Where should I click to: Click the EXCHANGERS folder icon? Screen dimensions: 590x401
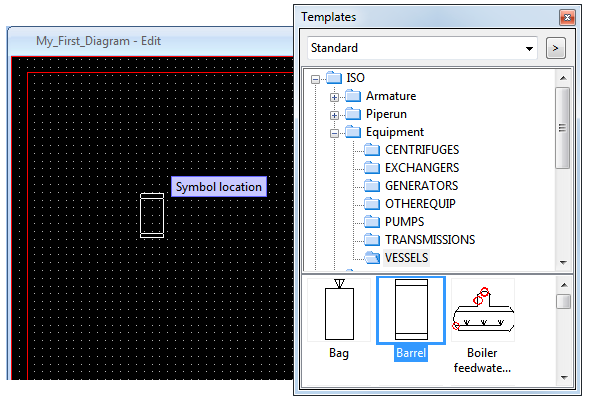(372, 168)
